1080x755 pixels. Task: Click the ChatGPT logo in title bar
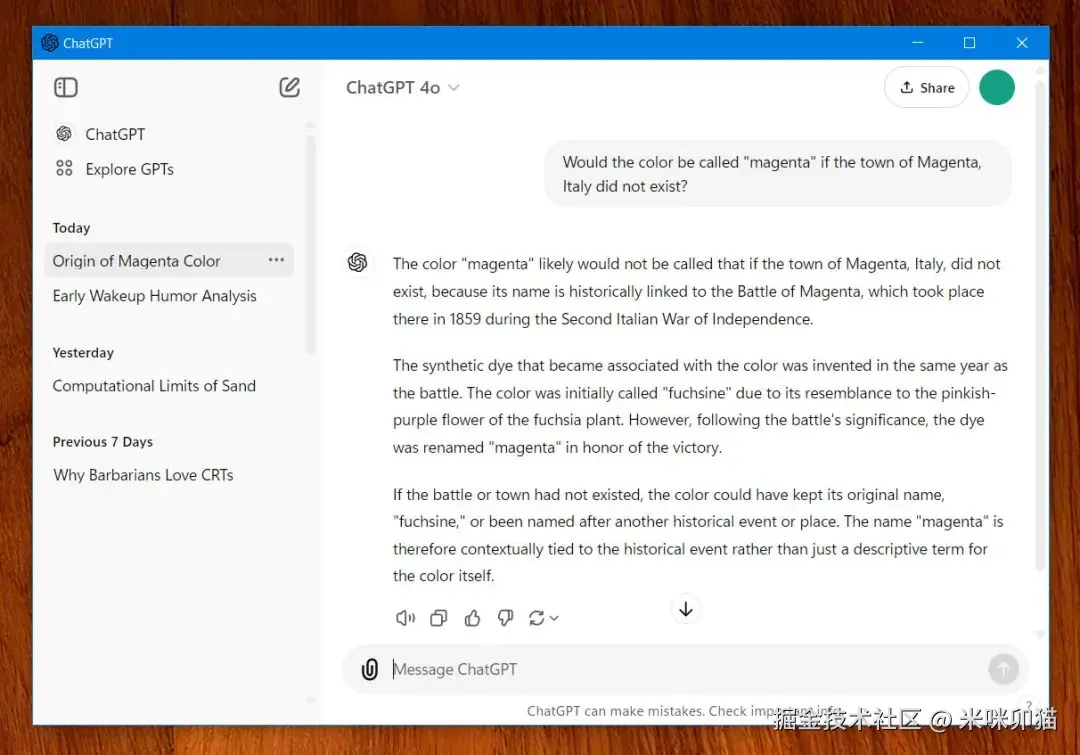click(50, 43)
